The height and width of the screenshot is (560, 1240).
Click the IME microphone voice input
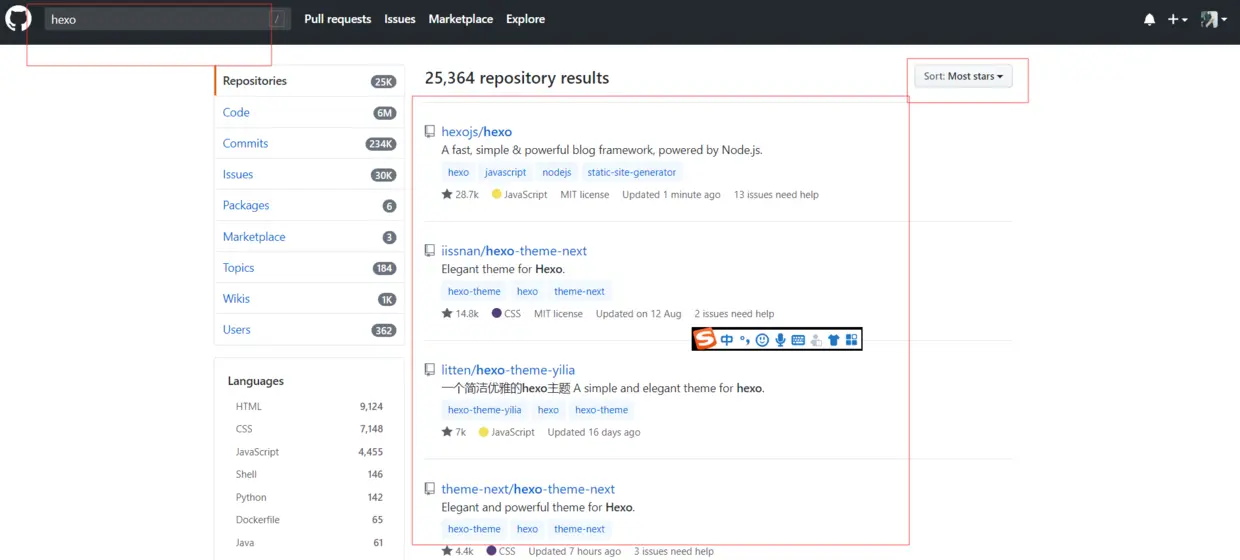[x=780, y=340]
